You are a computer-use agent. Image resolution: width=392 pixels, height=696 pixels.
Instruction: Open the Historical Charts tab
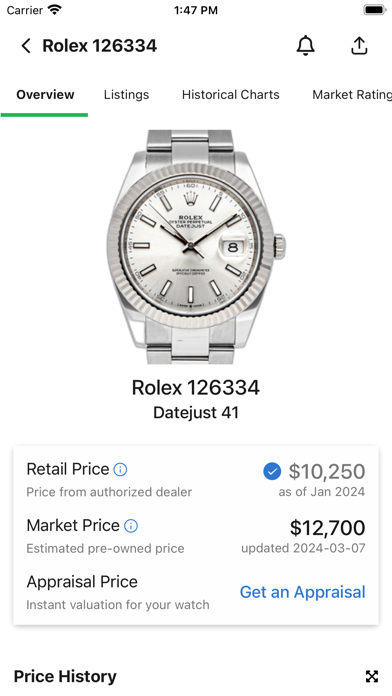point(230,95)
